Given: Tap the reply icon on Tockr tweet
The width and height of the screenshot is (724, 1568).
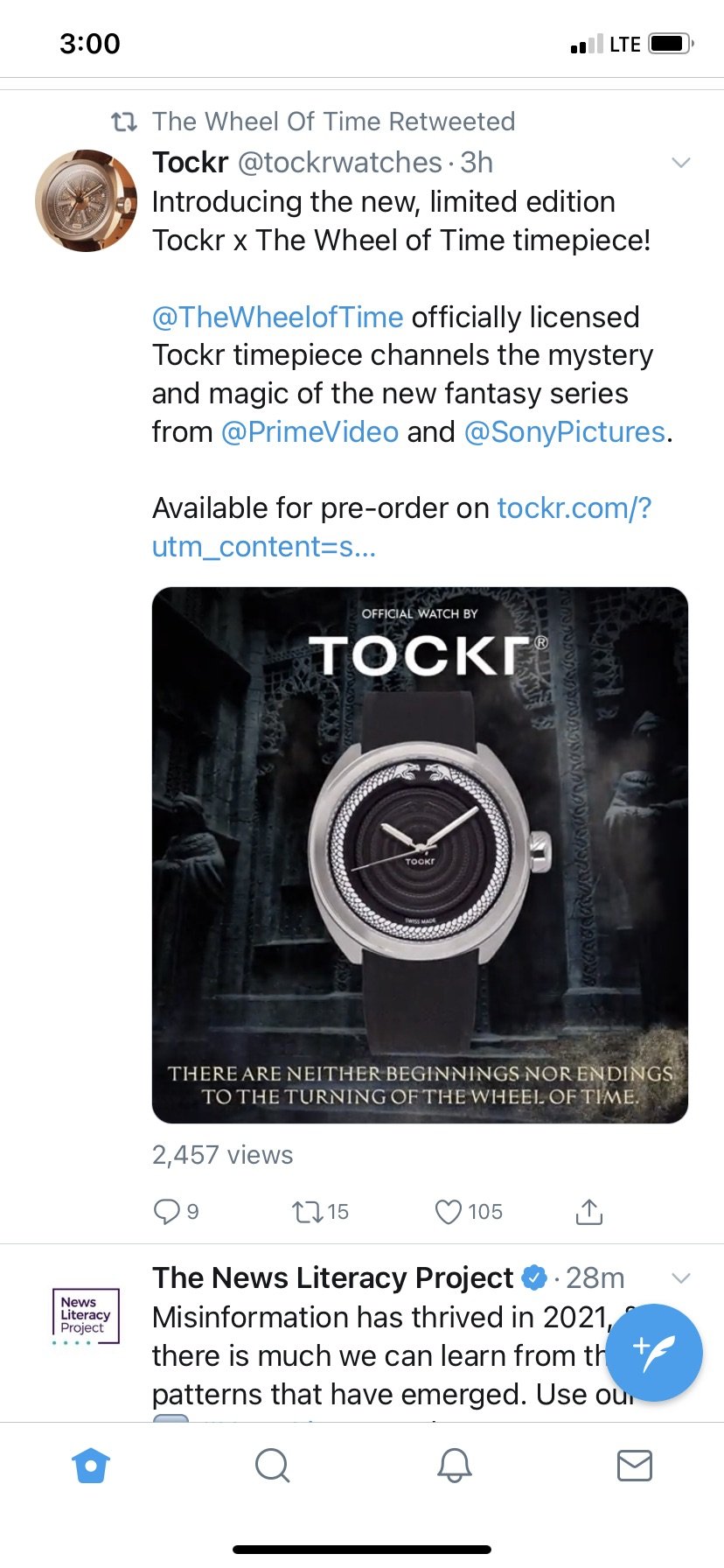Looking at the screenshot, I should (x=166, y=1212).
